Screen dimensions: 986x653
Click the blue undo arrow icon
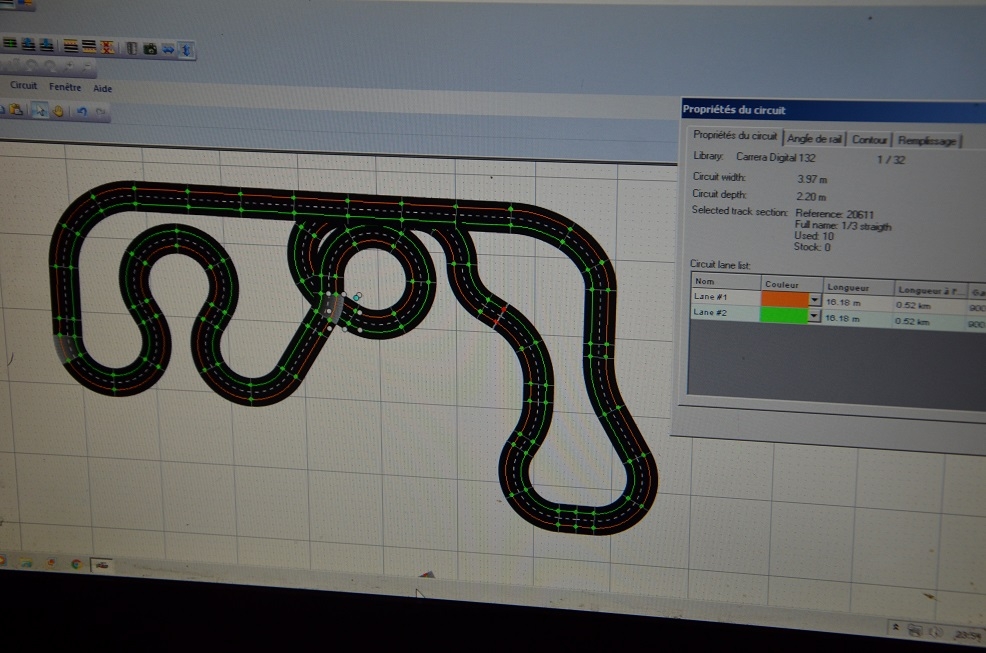pos(82,111)
